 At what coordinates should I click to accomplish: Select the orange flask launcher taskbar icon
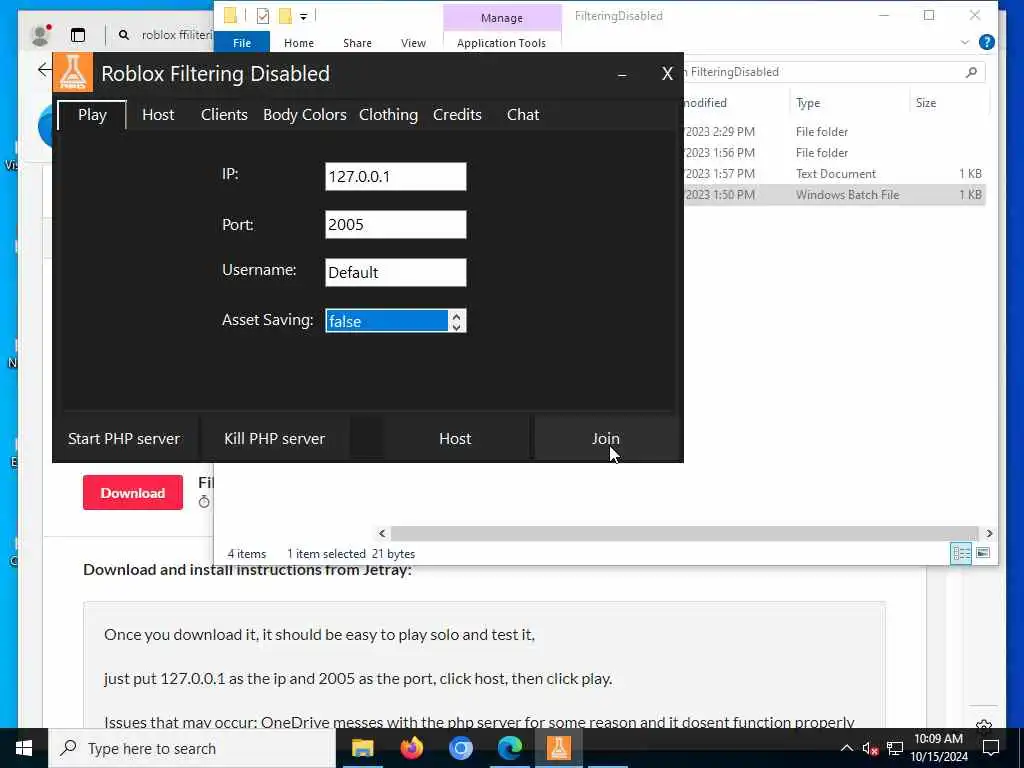(x=558, y=748)
